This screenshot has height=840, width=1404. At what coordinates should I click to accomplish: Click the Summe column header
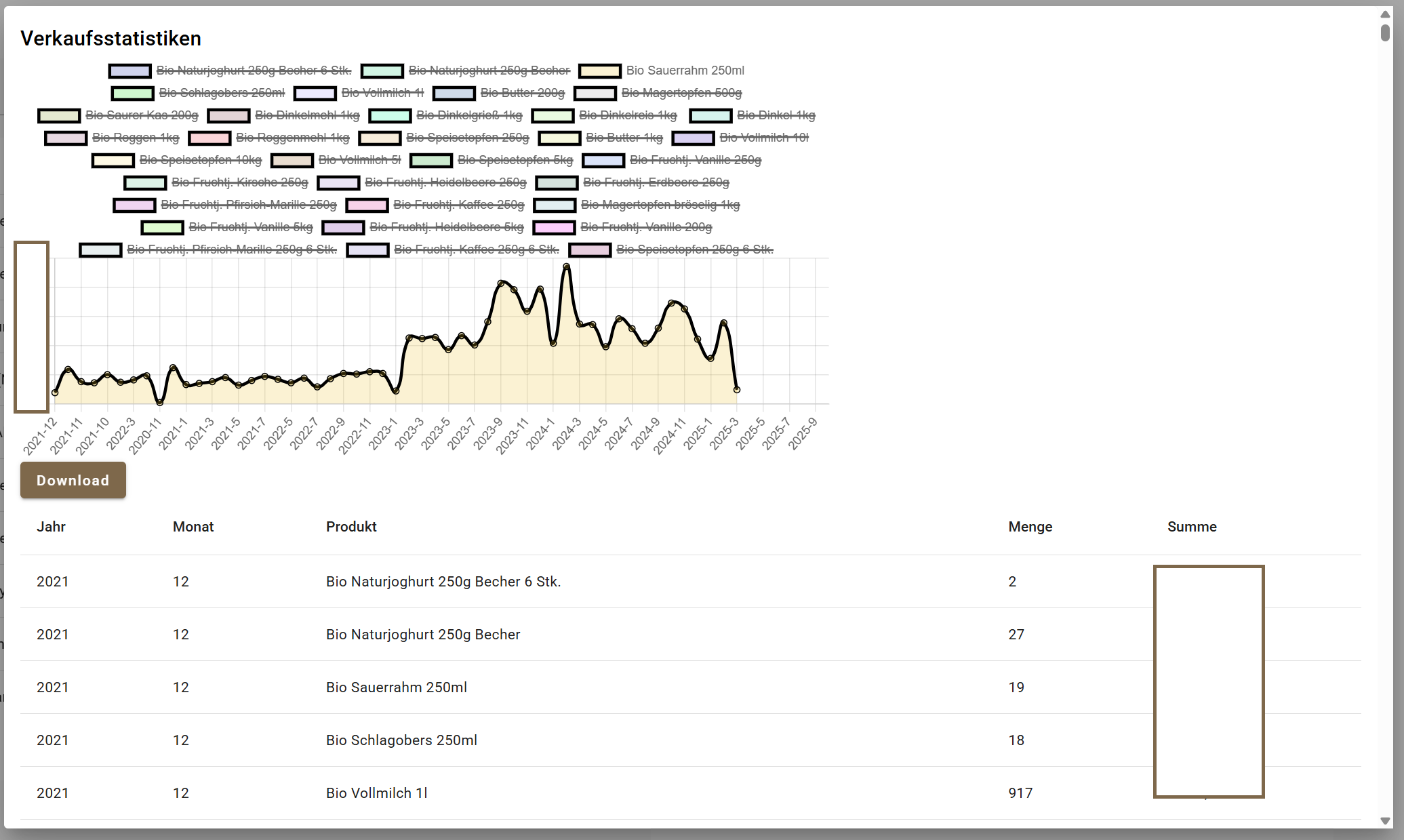(1191, 527)
